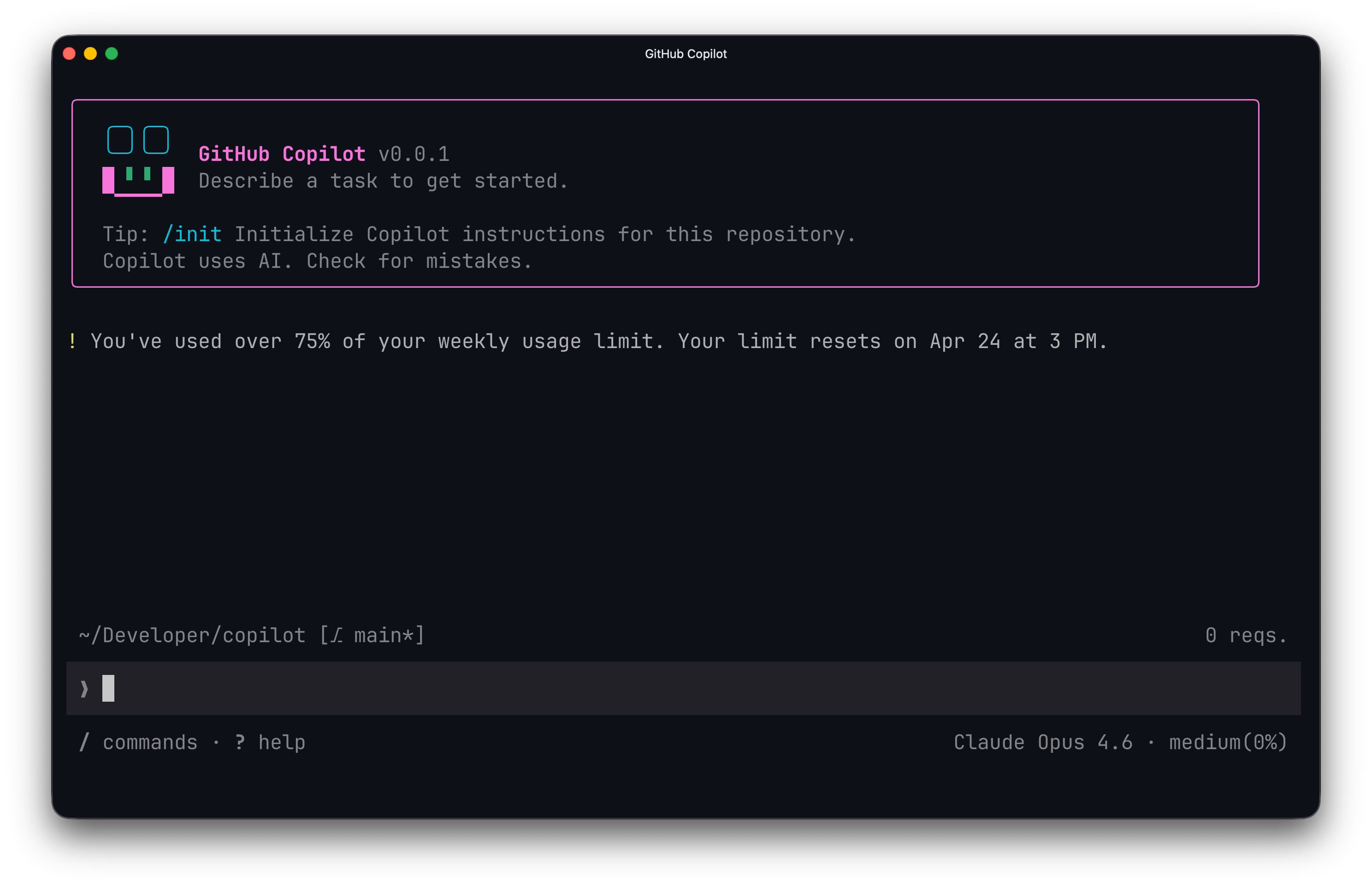Click the right cyan goggle square
This screenshot has width=1372, height=887.
pyautogui.click(x=155, y=140)
